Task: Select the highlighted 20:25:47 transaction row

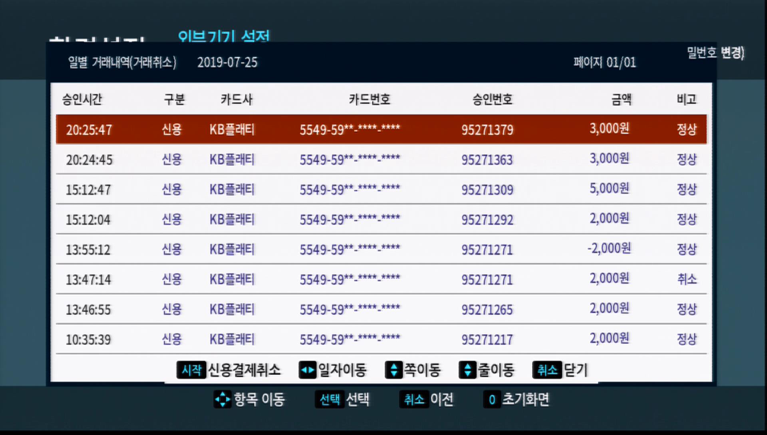Action: point(381,129)
